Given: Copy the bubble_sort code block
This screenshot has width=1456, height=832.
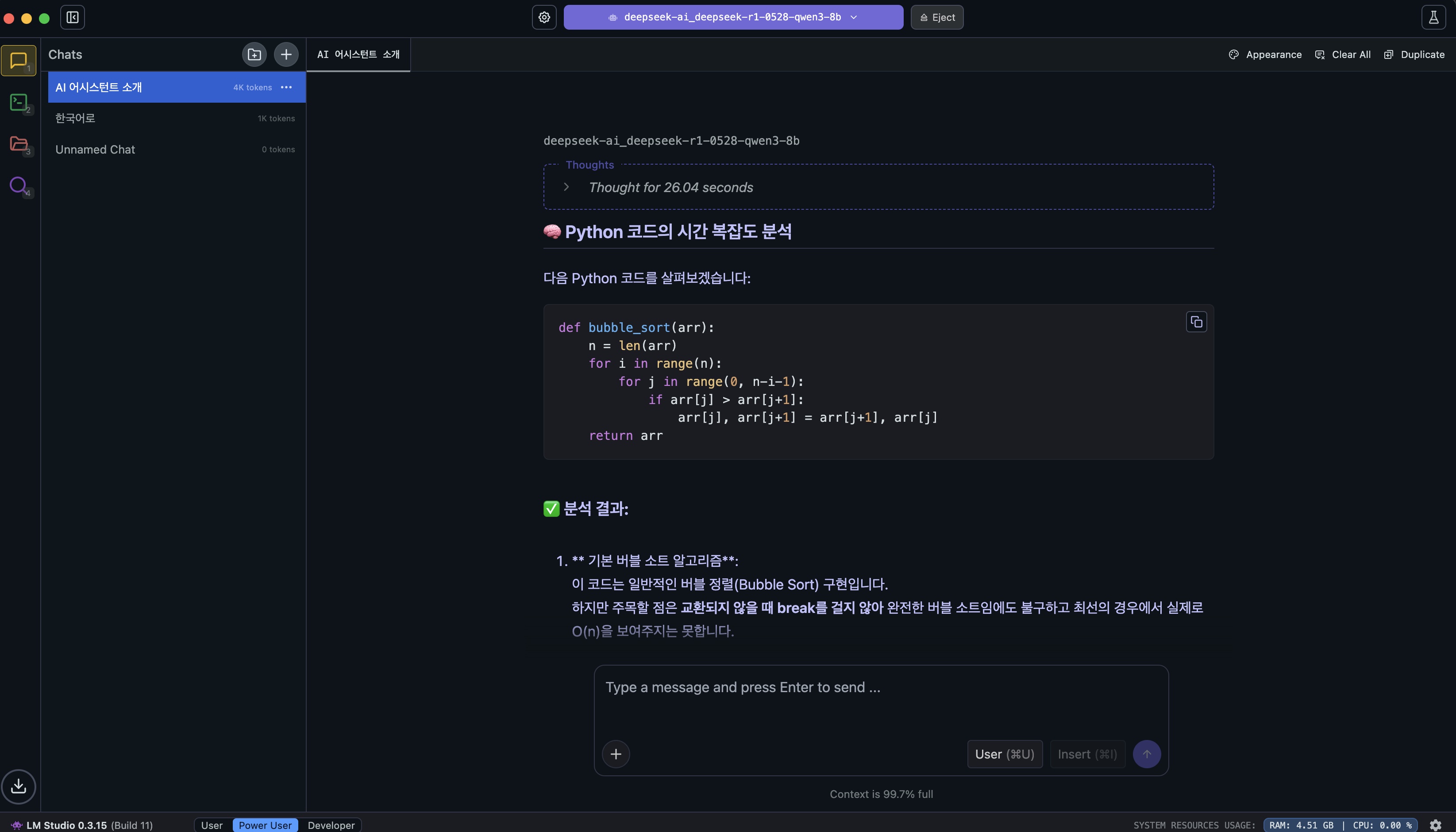Looking at the screenshot, I should coord(1197,322).
